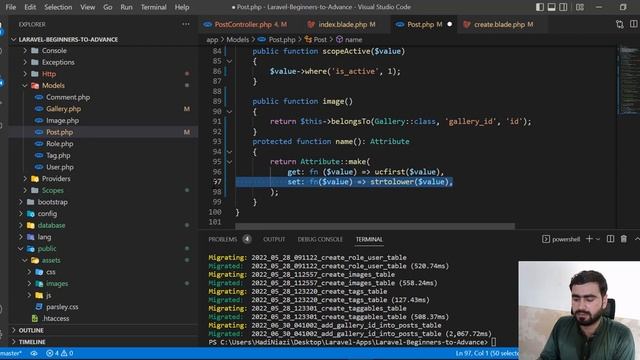Open errors and warnings status indicator

tap(60, 353)
